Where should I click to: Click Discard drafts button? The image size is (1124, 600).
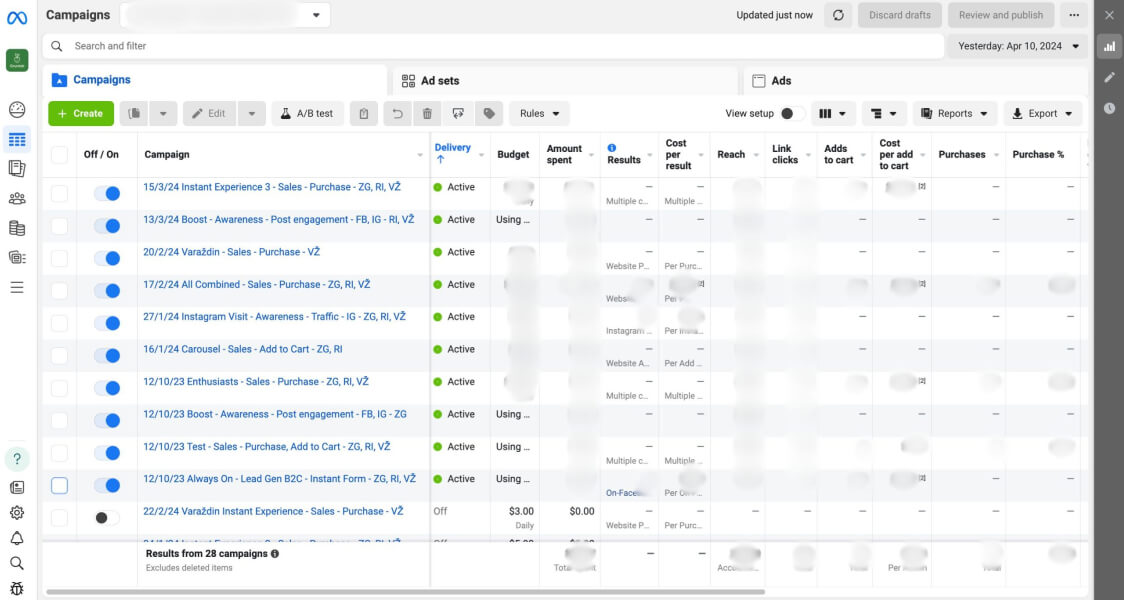(900, 15)
